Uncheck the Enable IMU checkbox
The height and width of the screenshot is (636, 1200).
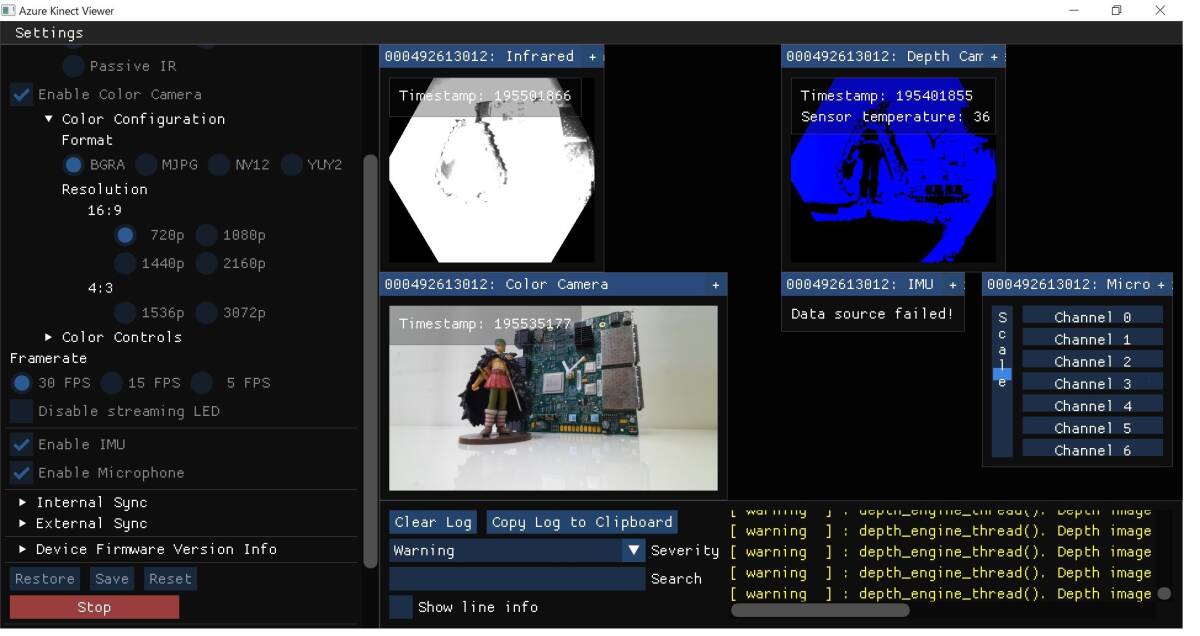coord(21,444)
